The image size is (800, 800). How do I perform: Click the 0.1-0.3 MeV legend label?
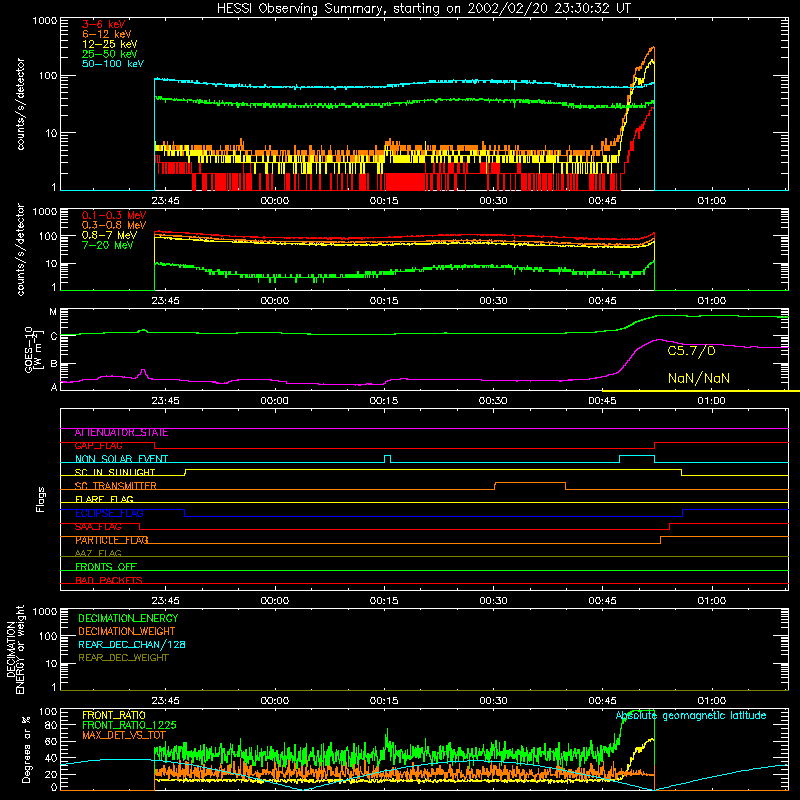point(114,215)
